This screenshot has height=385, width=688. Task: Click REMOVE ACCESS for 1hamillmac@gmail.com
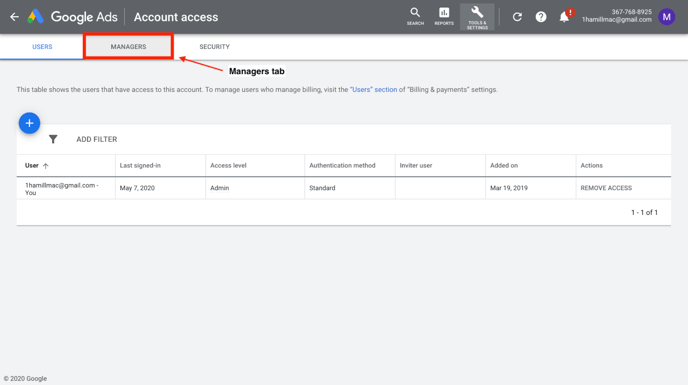tap(606, 188)
